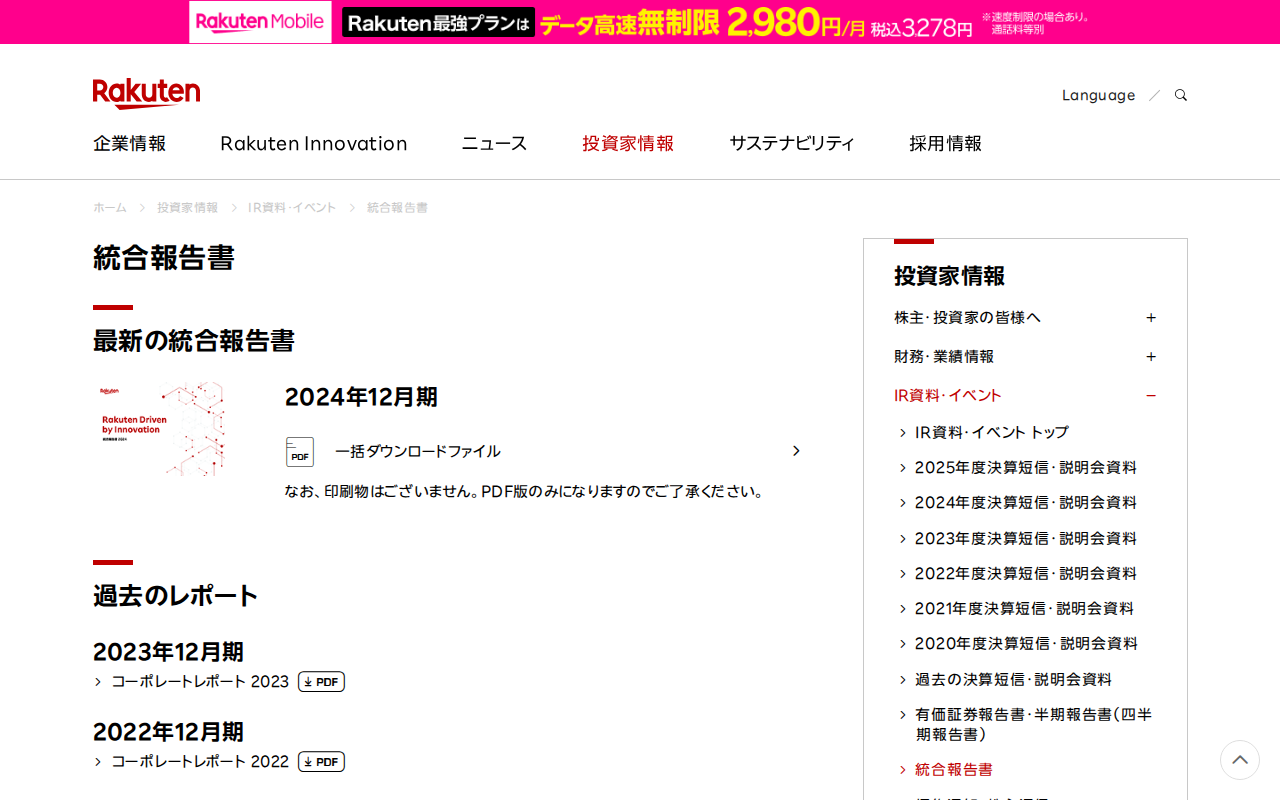Screen dimensions: 1280x800
Task: Open the site search magnifier icon
Action: coord(1181,95)
